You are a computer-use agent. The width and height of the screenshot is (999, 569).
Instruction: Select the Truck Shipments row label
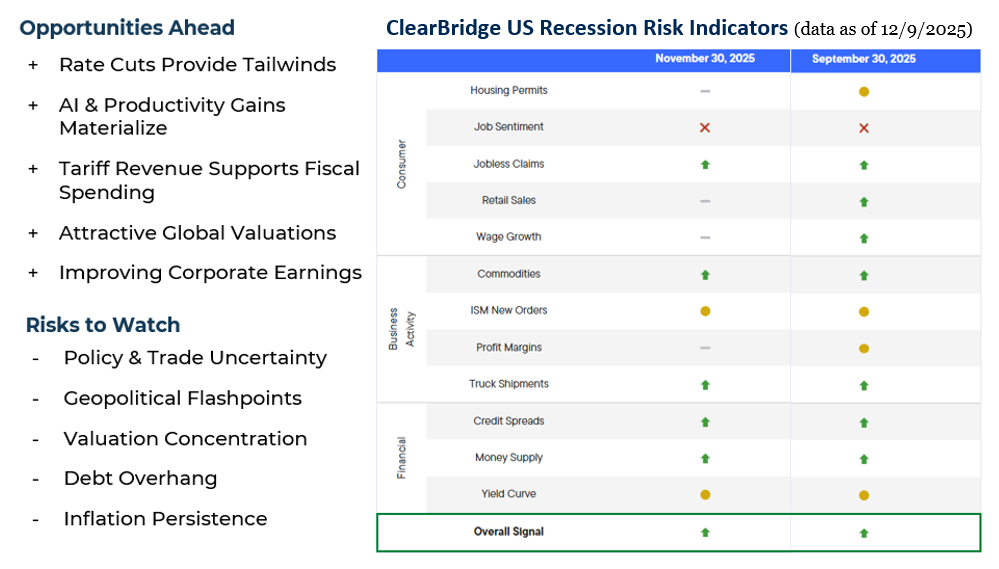(x=509, y=384)
